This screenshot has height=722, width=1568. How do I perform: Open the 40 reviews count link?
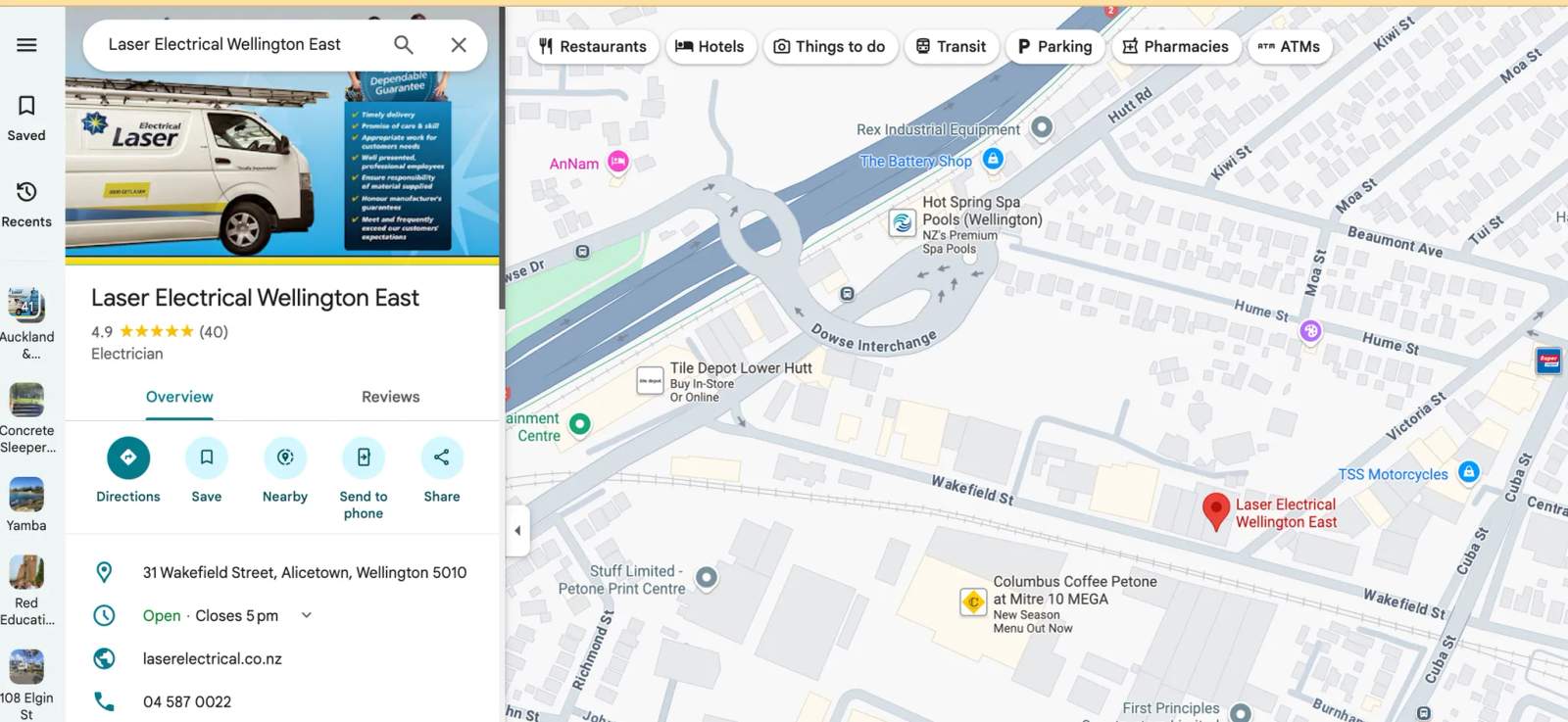tap(214, 332)
